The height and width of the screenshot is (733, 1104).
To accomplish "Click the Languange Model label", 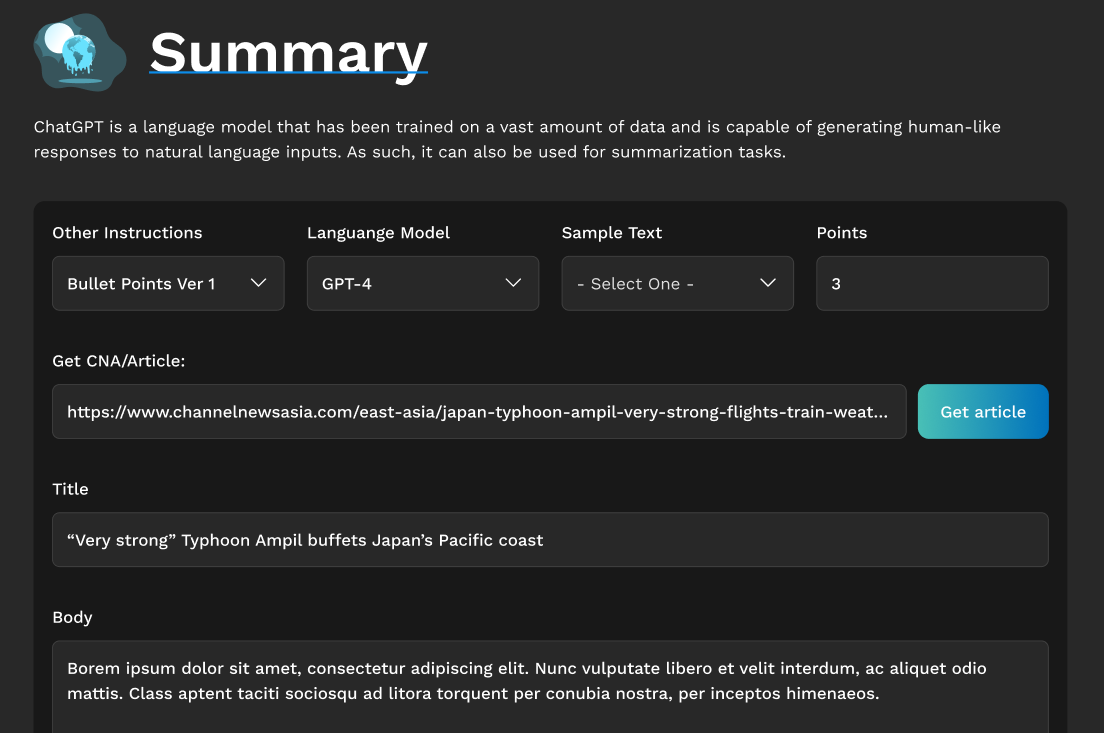I will coord(378,233).
